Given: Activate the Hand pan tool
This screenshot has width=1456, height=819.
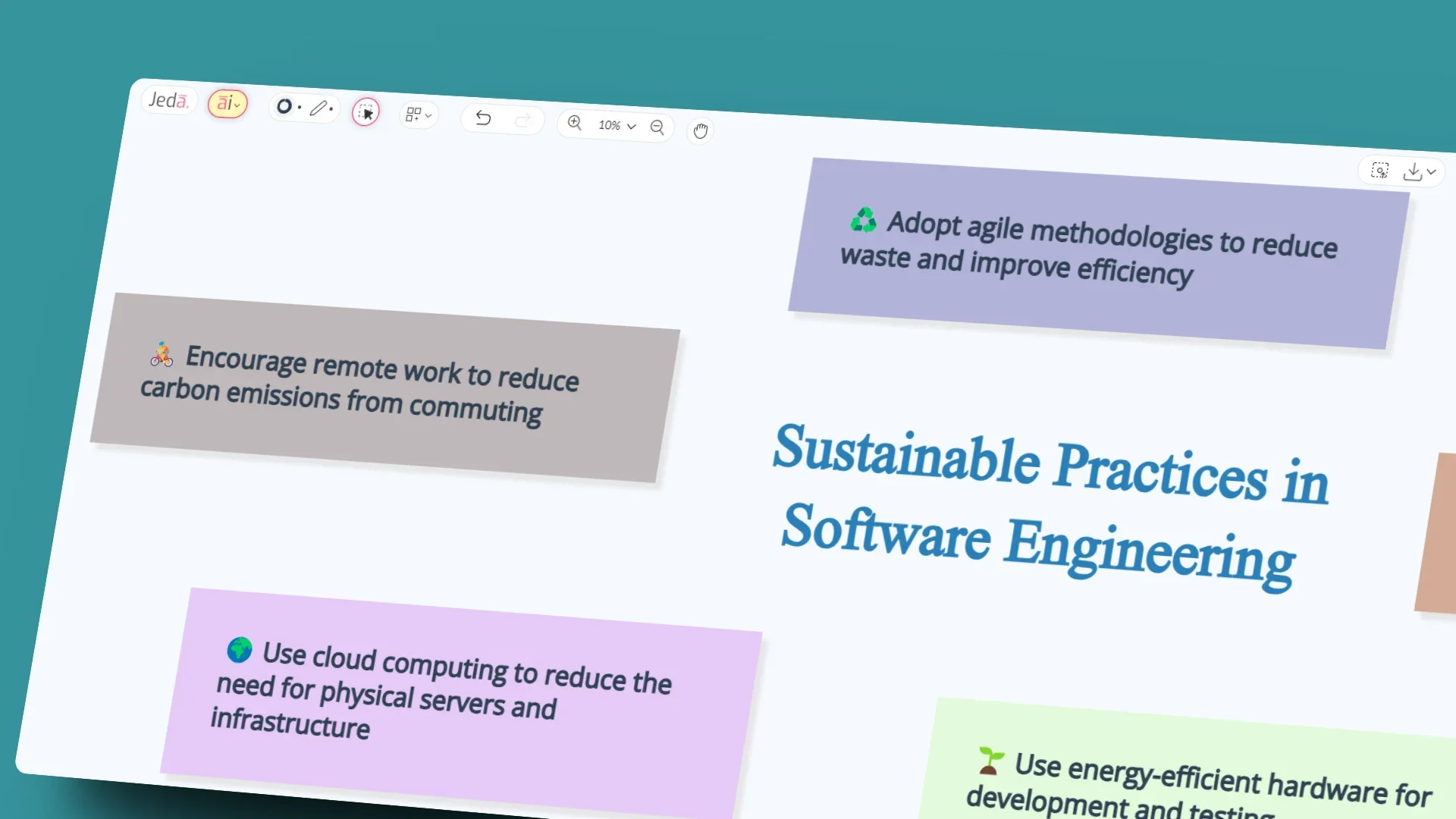Looking at the screenshot, I should pyautogui.click(x=700, y=131).
